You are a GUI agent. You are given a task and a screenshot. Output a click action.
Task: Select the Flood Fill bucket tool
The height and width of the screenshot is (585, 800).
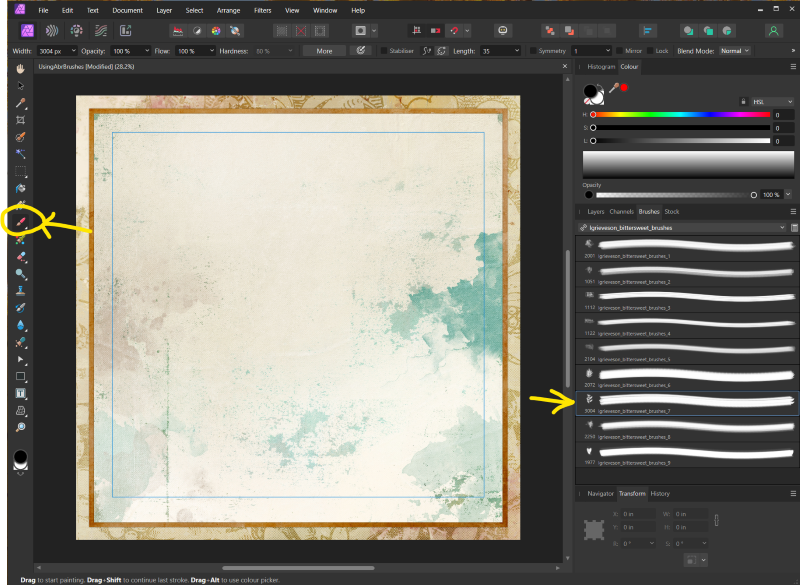[20, 188]
